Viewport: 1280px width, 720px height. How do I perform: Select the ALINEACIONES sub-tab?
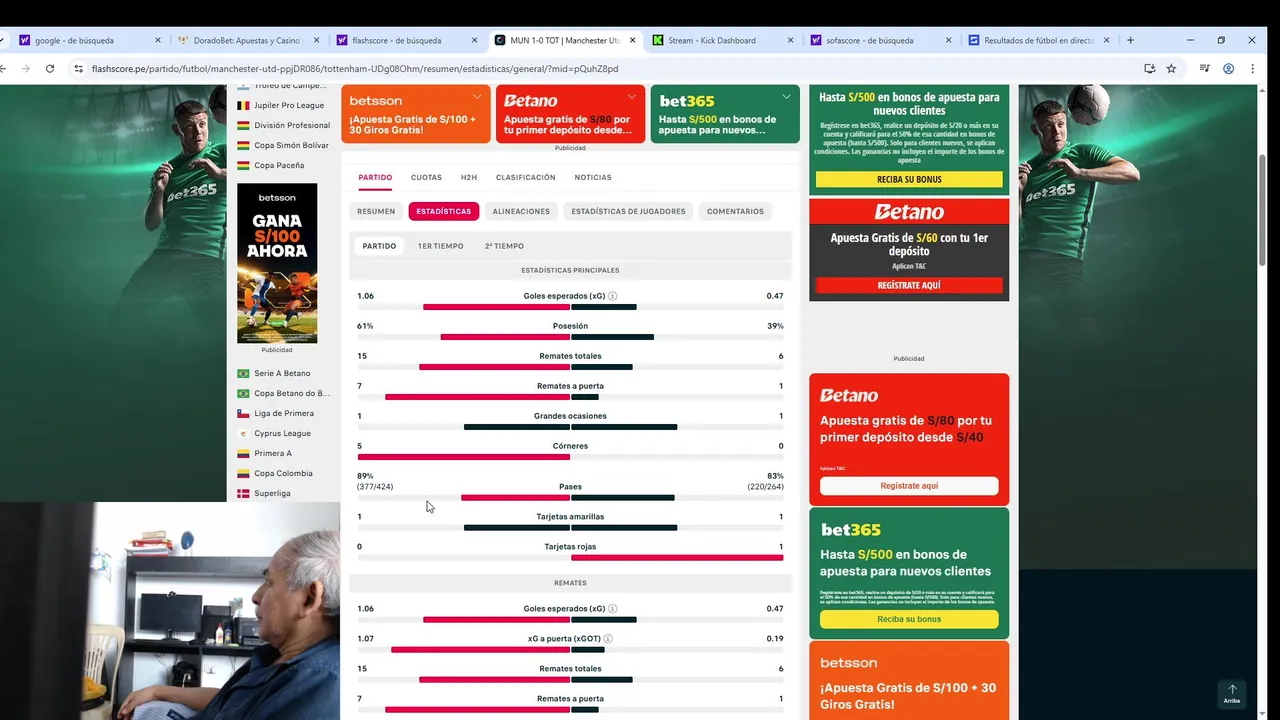pos(521,211)
